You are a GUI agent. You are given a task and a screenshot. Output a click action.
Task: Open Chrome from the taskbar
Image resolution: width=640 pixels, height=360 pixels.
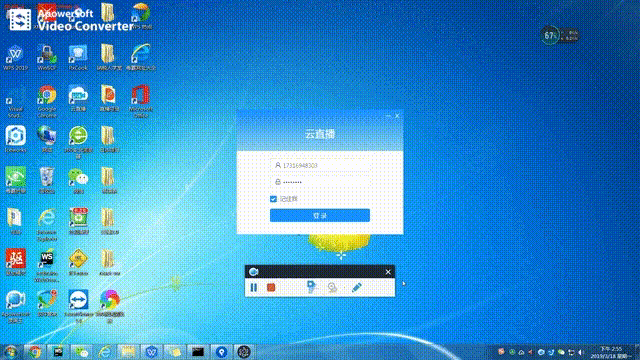coord(35,351)
